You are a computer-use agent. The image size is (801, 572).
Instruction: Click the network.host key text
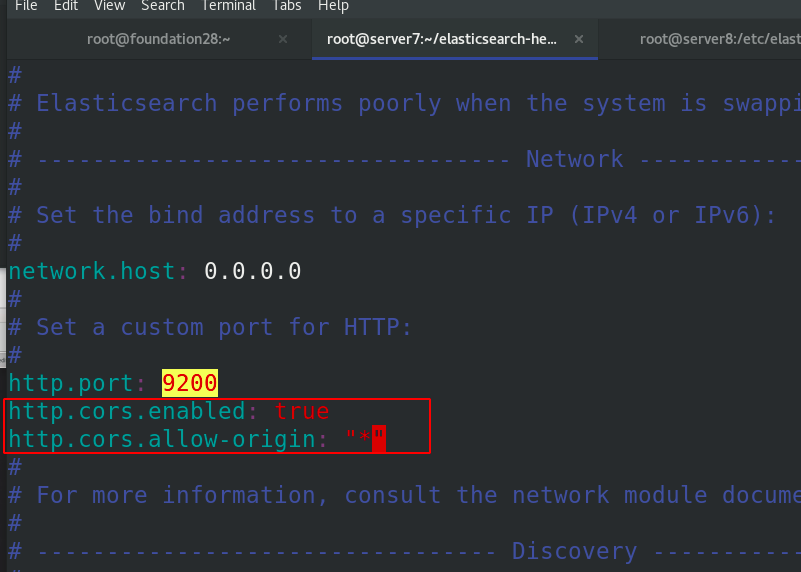pyautogui.click(x=92, y=271)
